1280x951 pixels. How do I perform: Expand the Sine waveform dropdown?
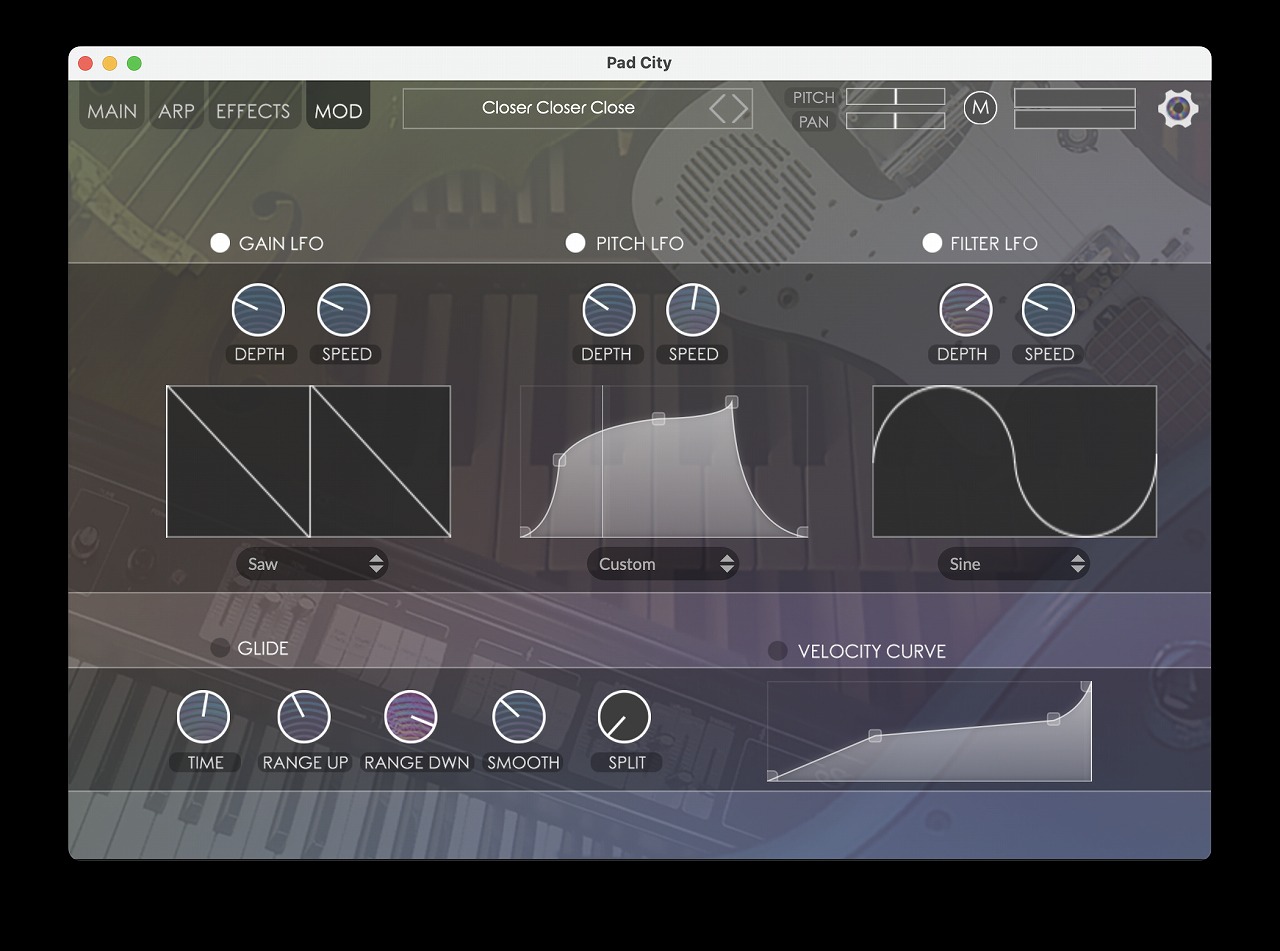click(1013, 564)
